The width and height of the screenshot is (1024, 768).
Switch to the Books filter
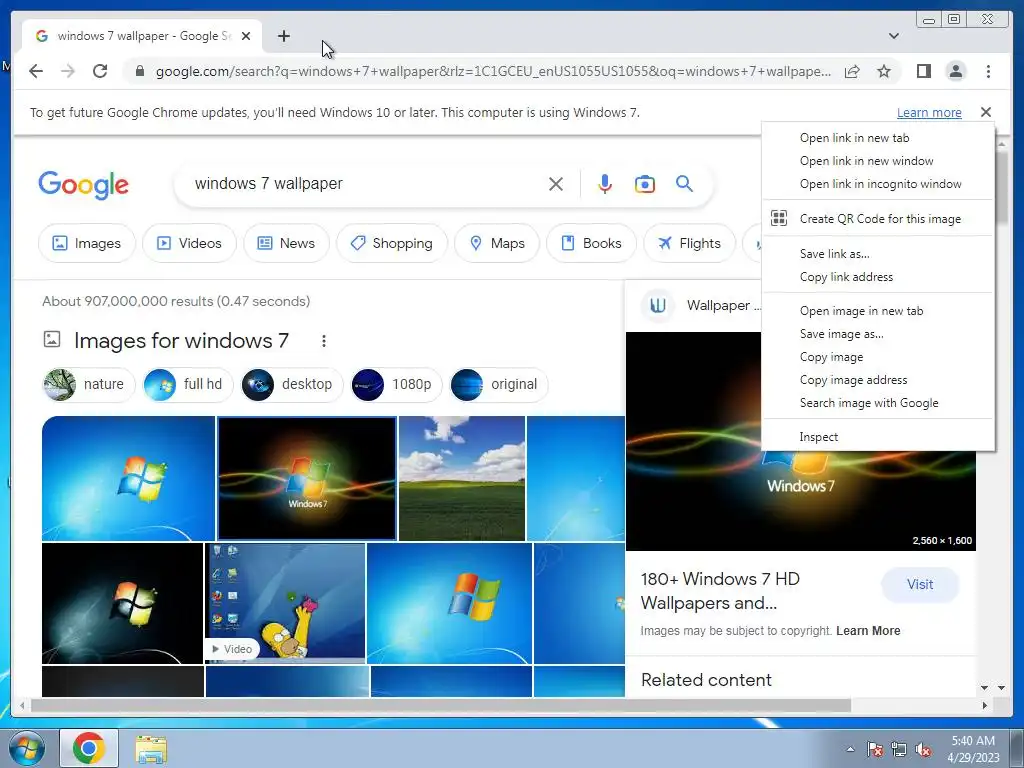(x=592, y=243)
